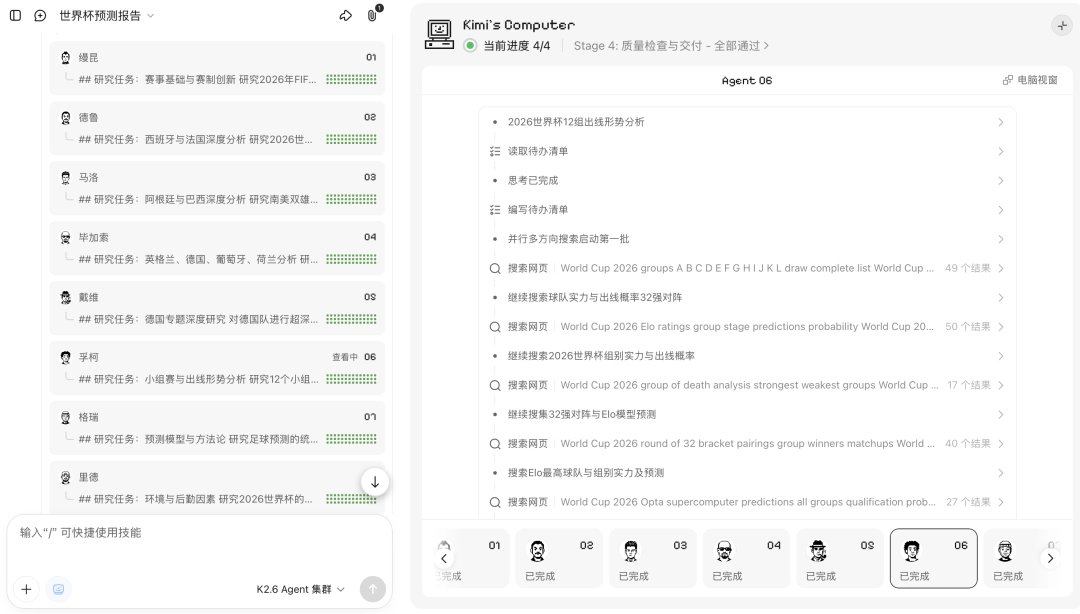Go to previous agents with left chevron
The width and height of the screenshot is (1080, 614).
[x=444, y=559]
